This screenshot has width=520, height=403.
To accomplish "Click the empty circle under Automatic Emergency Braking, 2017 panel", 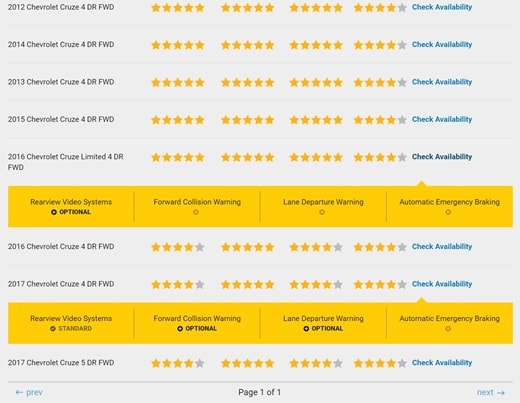I will 448,329.
